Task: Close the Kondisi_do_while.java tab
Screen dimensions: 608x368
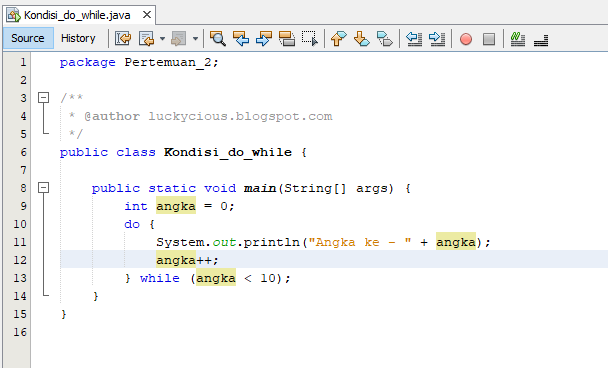Action: coord(147,15)
